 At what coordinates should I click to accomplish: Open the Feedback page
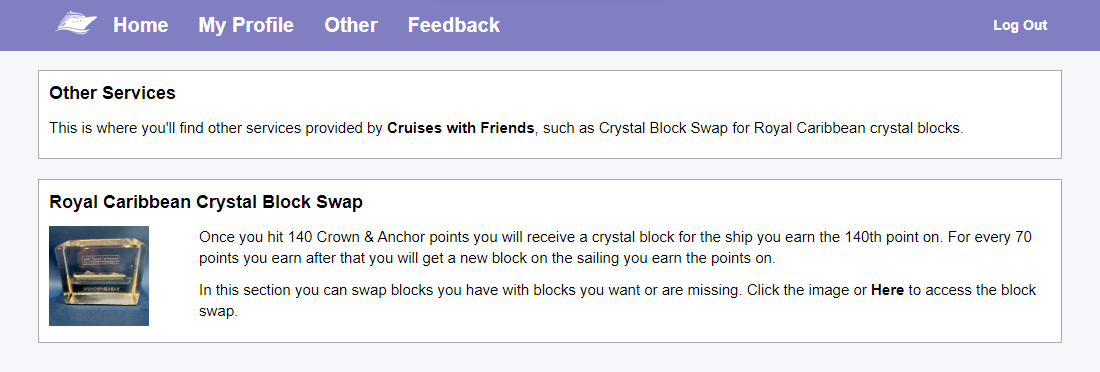[454, 25]
